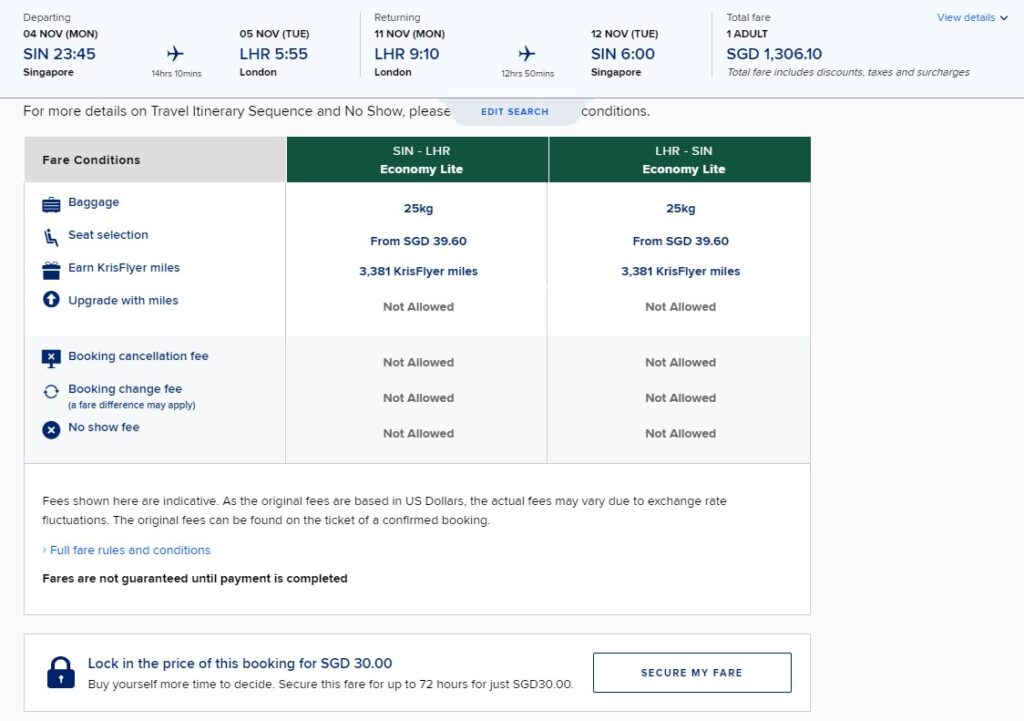The image size is (1024, 721).
Task: Select the Fare Conditions header cell
Action: (x=93, y=160)
